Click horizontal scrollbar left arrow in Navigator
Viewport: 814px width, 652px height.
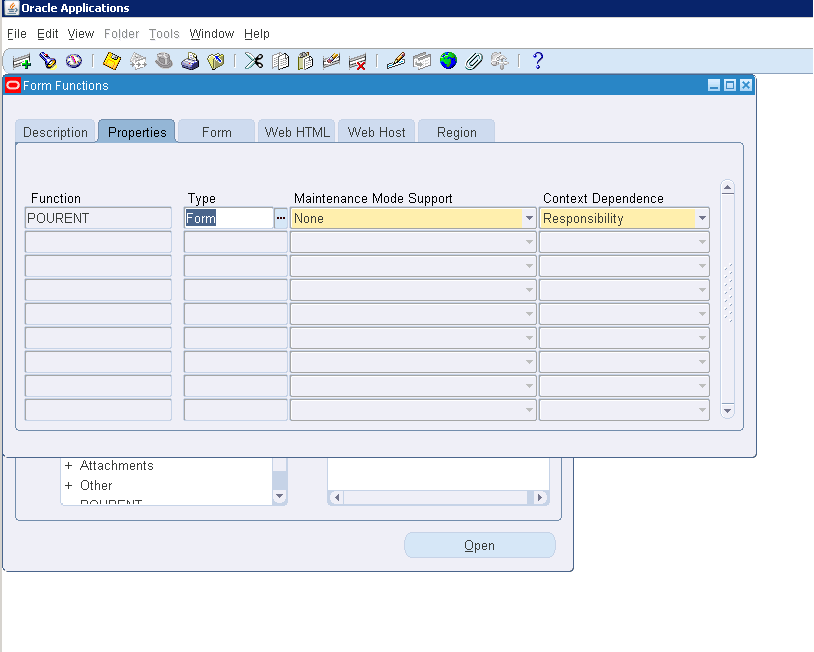[x=336, y=497]
